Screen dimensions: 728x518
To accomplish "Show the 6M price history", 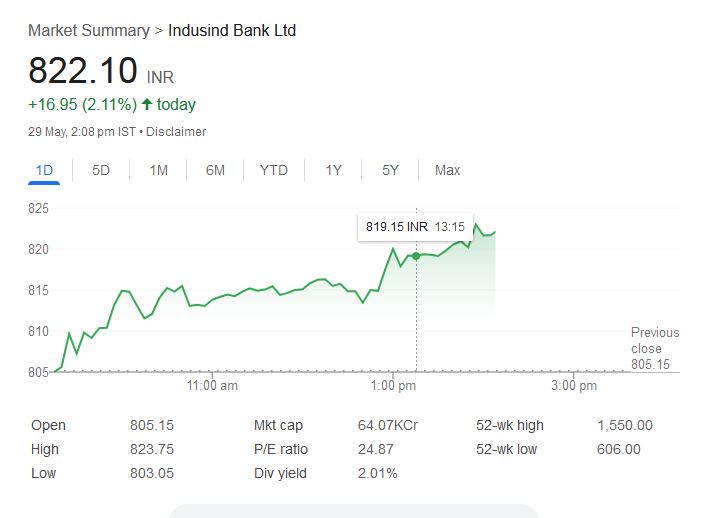I will (x=215, y=170).
